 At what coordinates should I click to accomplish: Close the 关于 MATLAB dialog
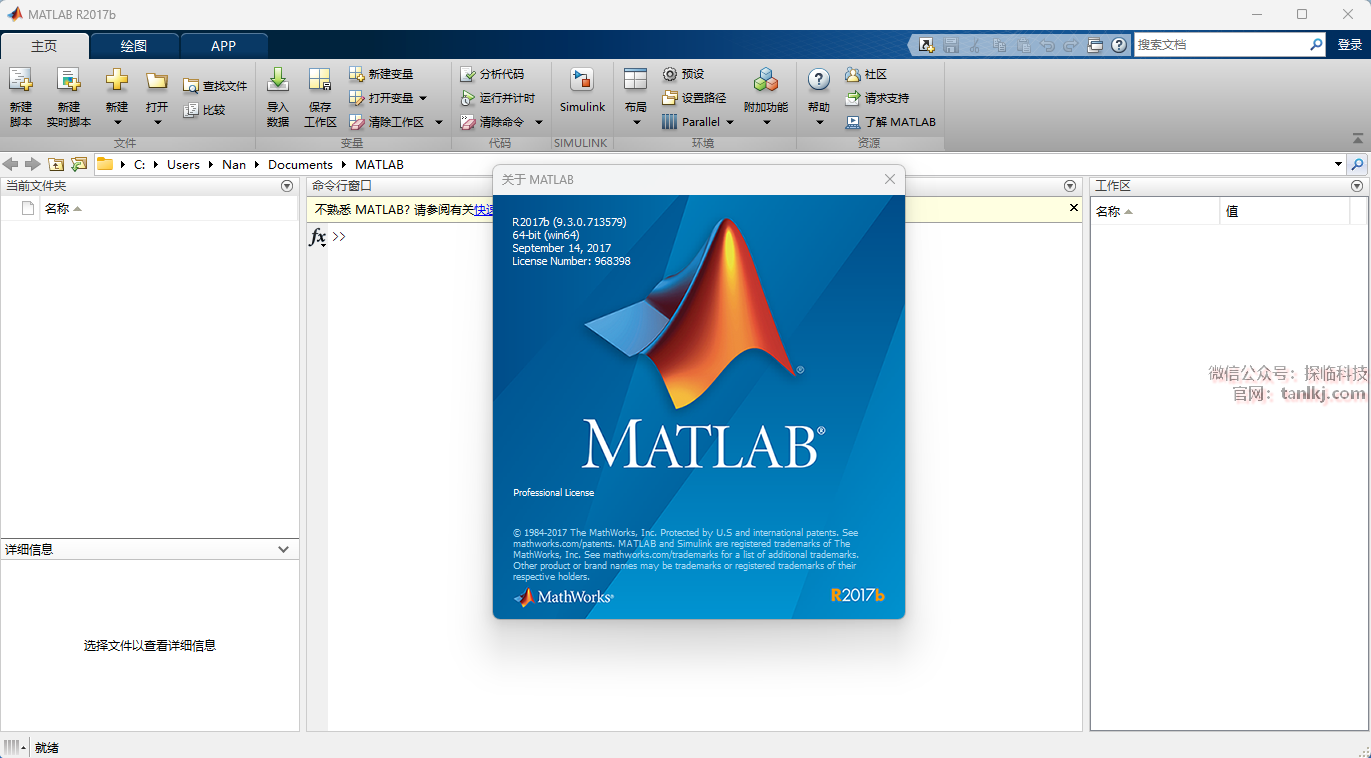pos(890,179)
